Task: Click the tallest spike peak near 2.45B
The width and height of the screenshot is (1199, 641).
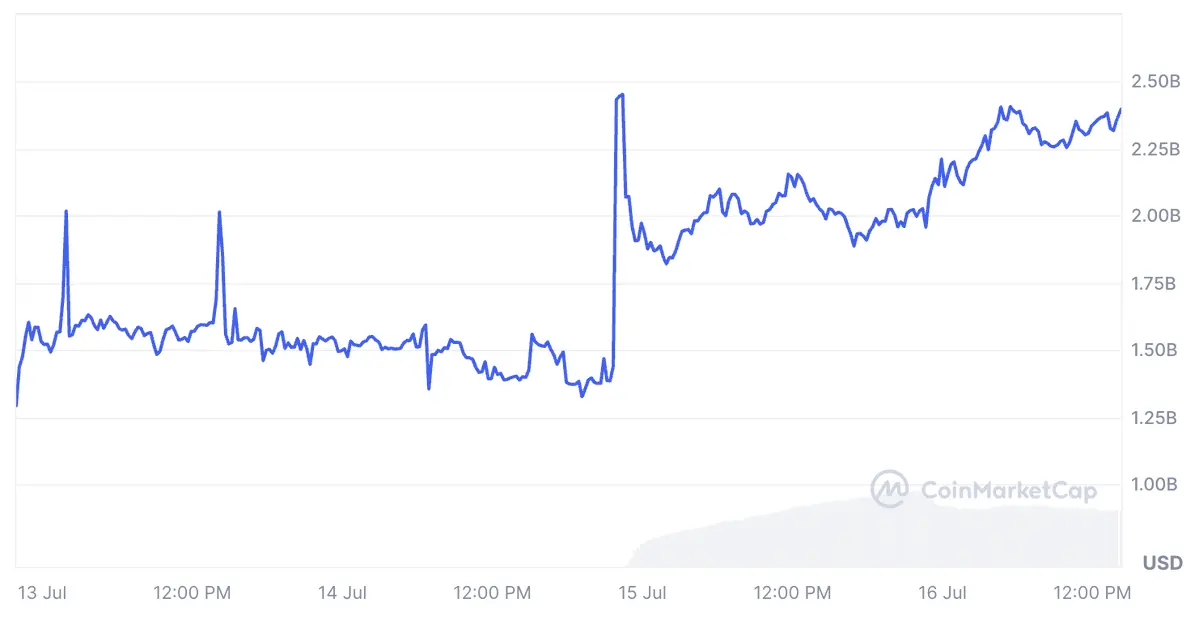Action: coord(622,95)
